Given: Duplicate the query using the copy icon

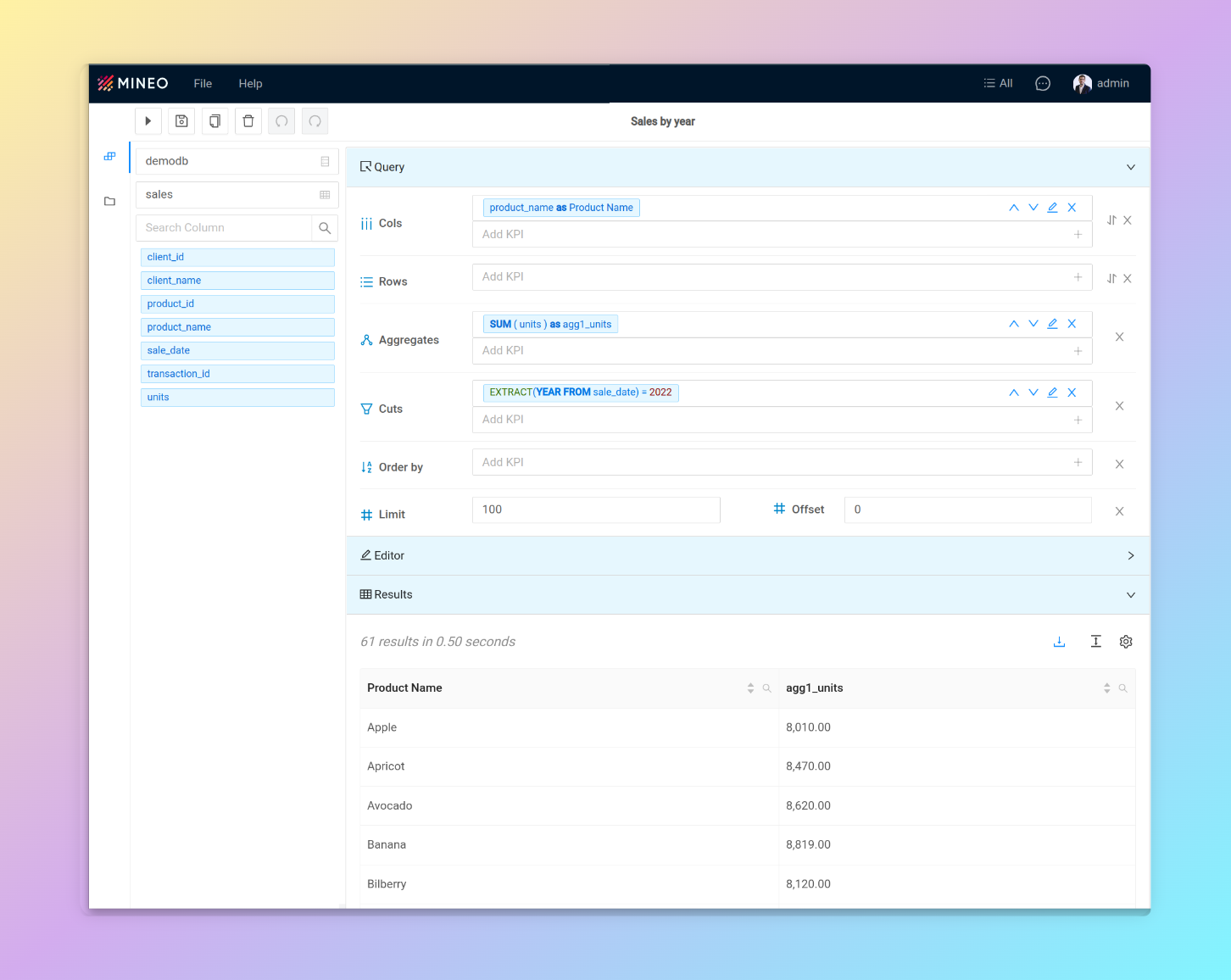Looking at the screenshot, I should click(x=214, y=120).
